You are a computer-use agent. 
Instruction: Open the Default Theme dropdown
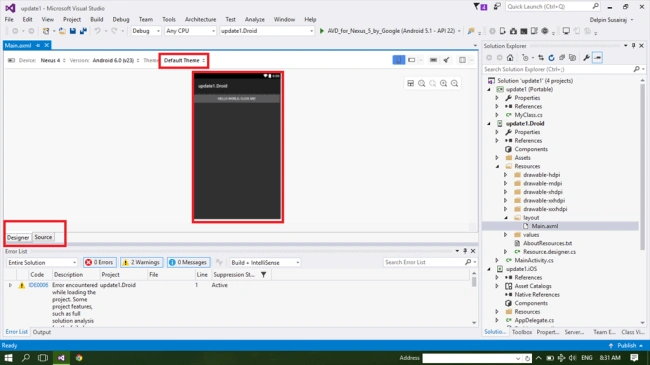coord(184,60)
